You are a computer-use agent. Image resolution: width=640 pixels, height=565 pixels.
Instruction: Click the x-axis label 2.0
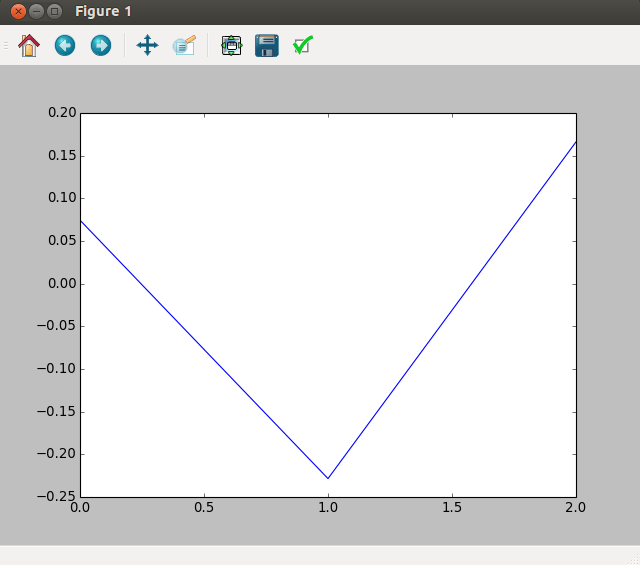[576, 507]
